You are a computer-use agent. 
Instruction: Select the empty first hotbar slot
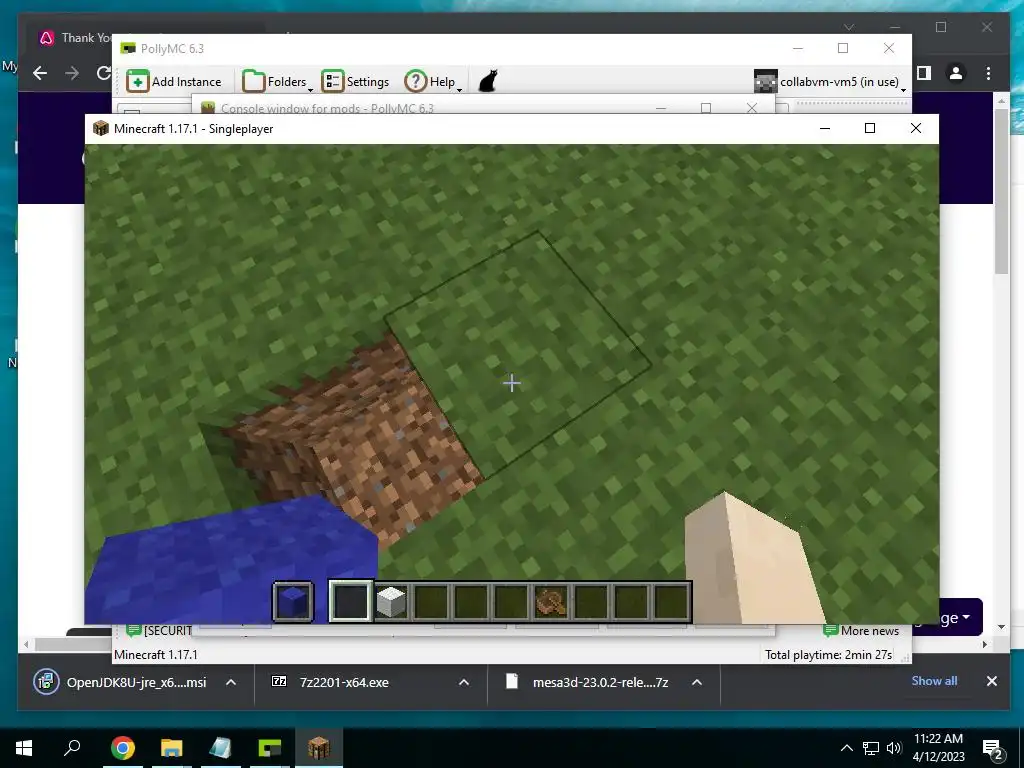pos(351,601)
